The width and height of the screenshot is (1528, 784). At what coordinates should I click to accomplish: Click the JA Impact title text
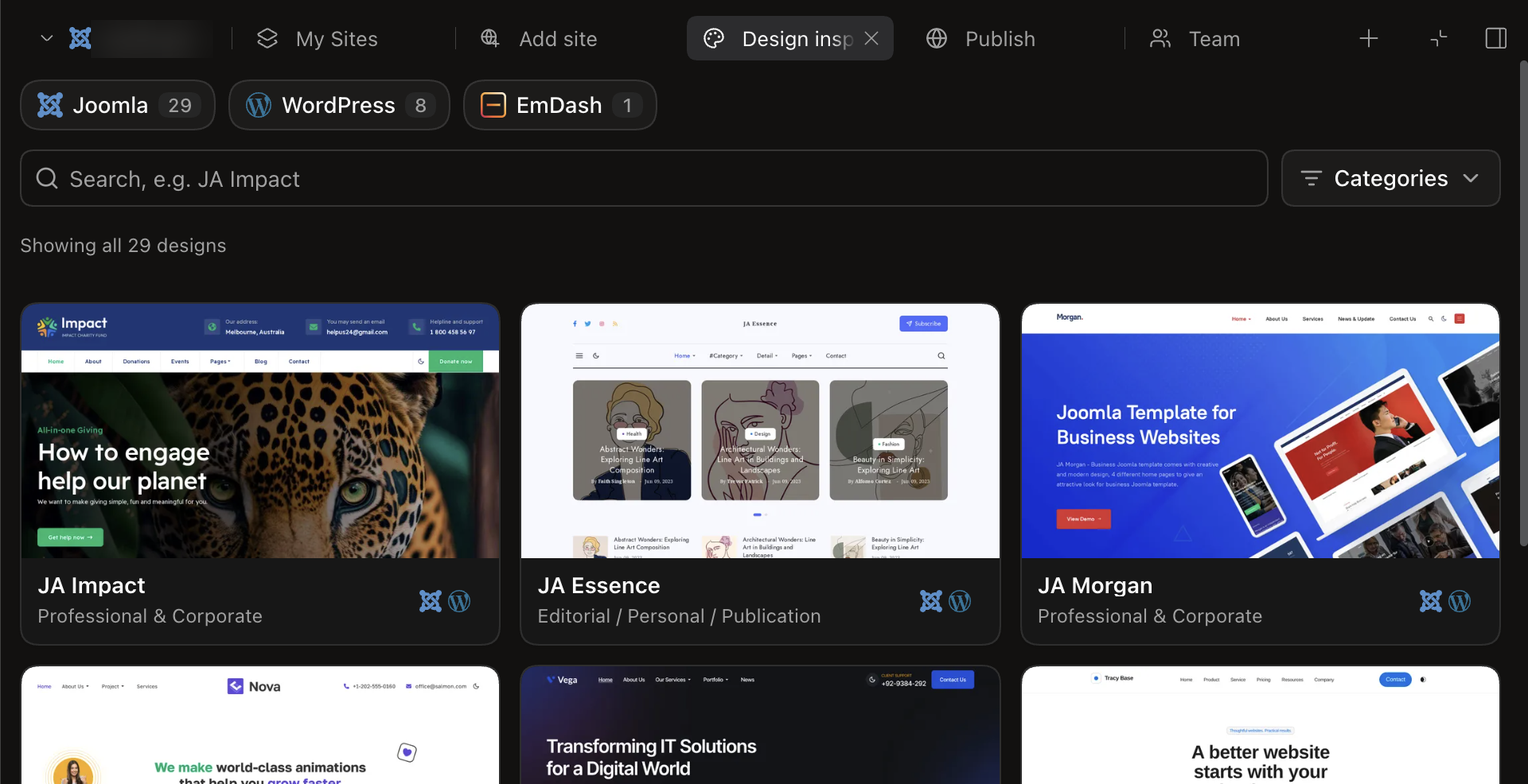(x=91, y=585)
